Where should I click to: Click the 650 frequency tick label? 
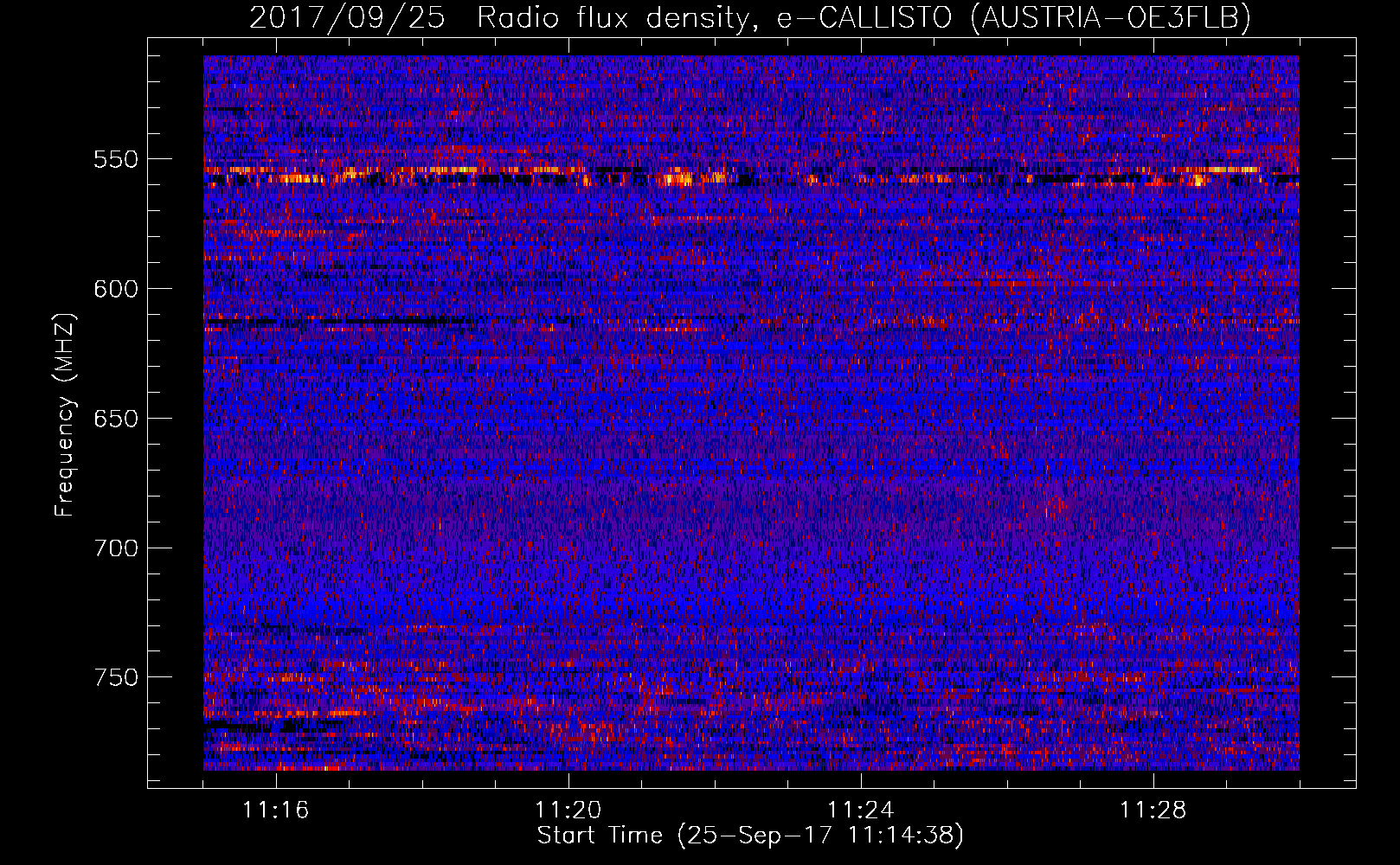(116, 419)
